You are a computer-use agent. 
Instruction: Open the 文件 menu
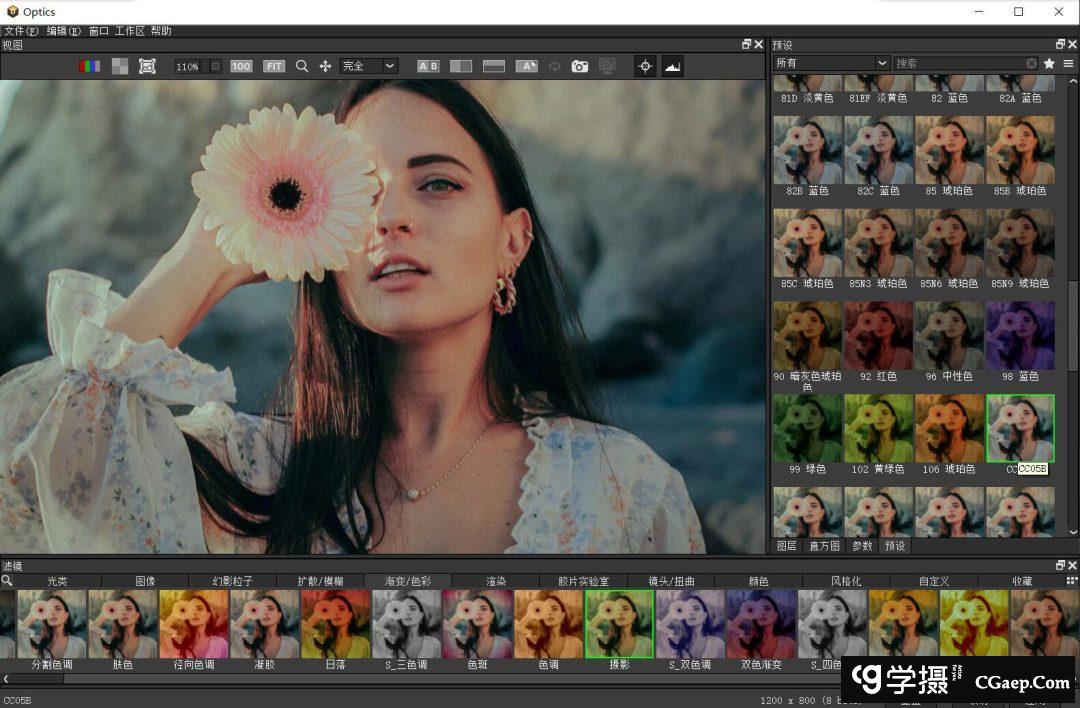pyautogui.click(x=20, y=31)
